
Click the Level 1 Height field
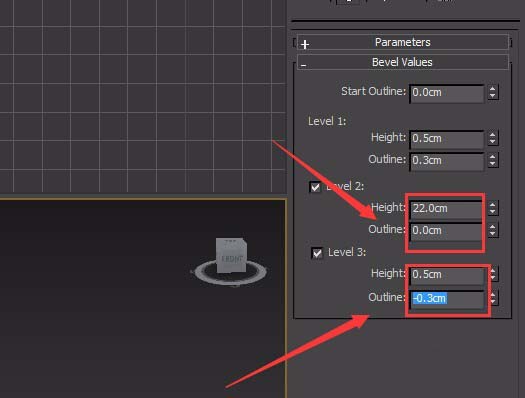[x=447, y=139]
